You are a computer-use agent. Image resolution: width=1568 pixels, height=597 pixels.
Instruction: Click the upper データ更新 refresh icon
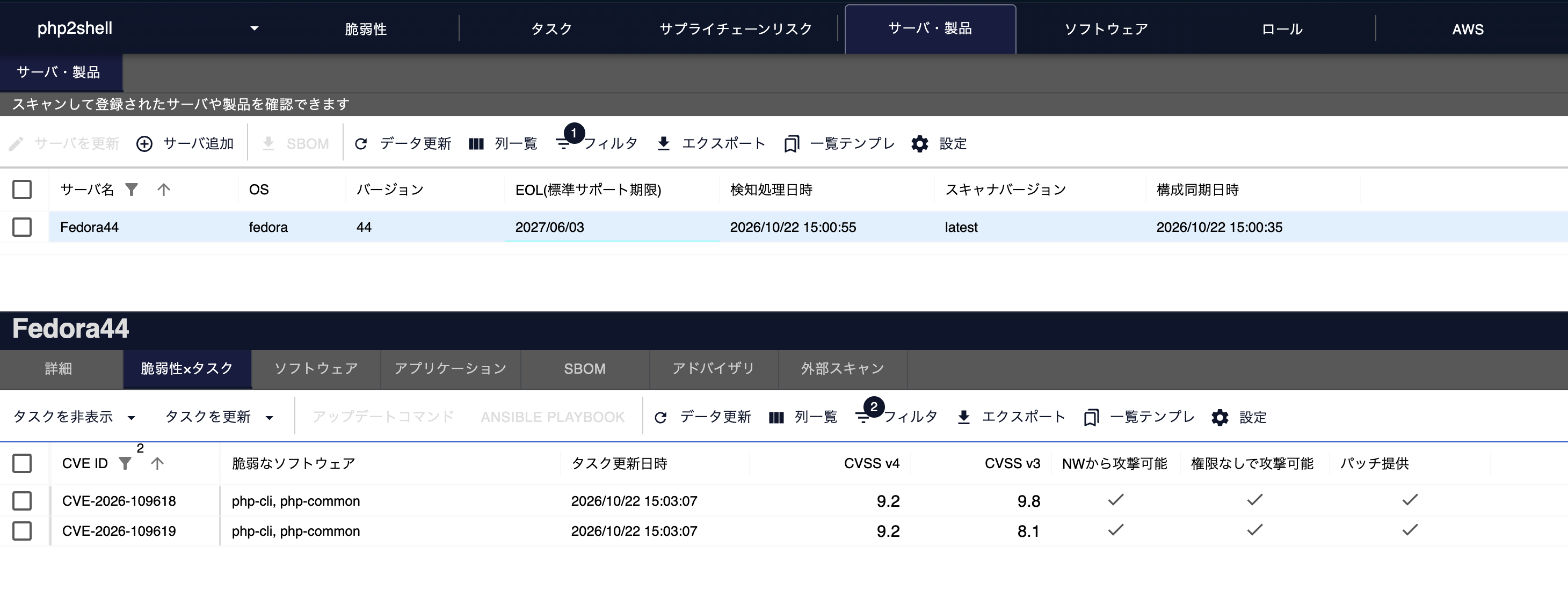361,144
